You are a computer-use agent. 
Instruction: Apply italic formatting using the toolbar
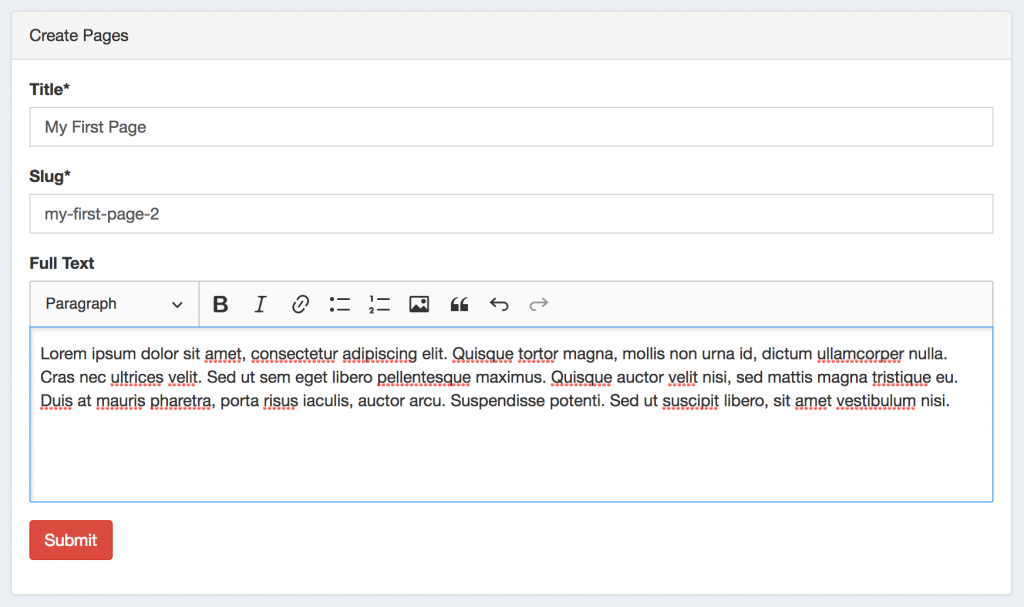point(260,305)
